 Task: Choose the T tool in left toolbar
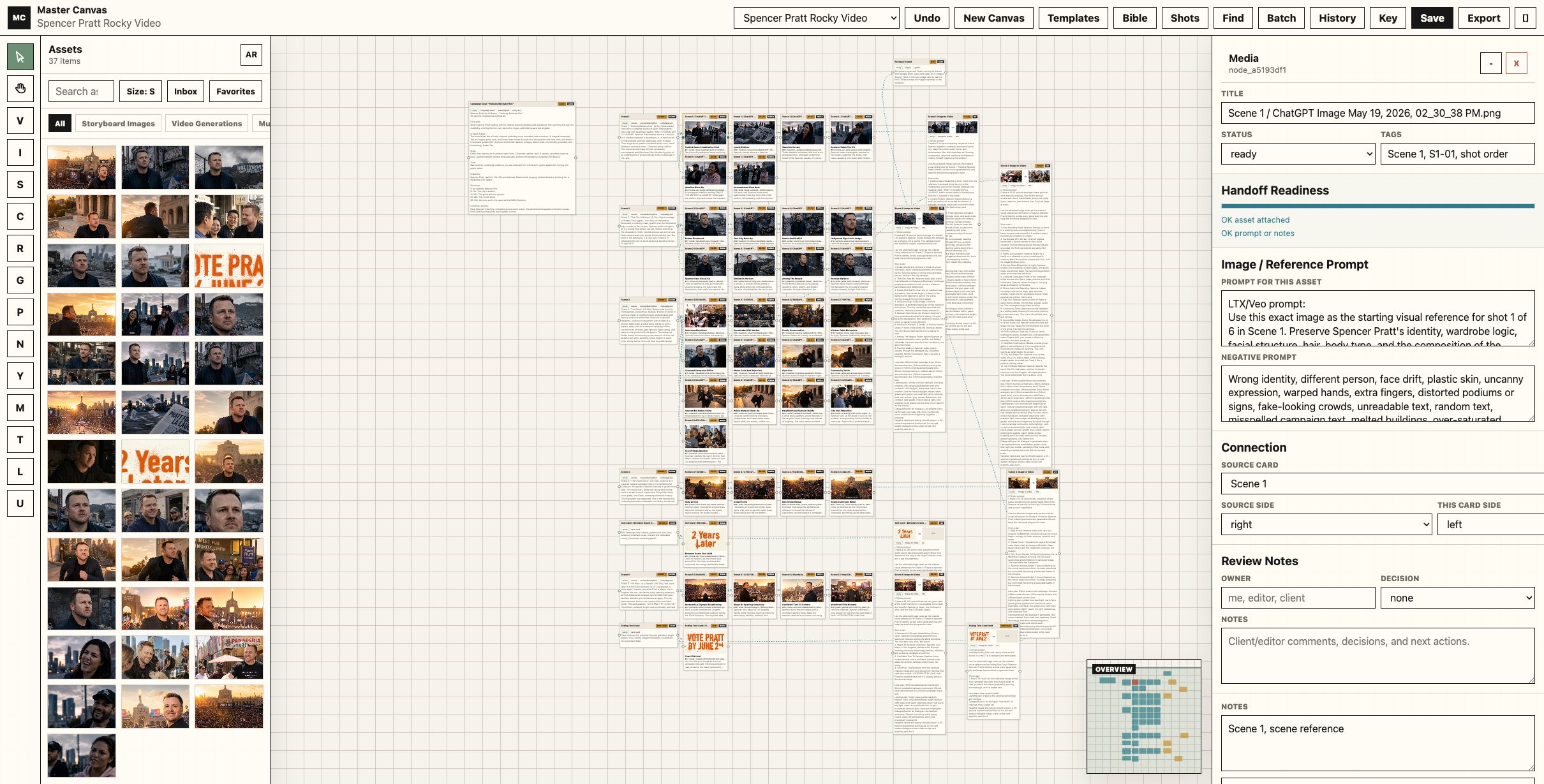(x=20, y=440)
